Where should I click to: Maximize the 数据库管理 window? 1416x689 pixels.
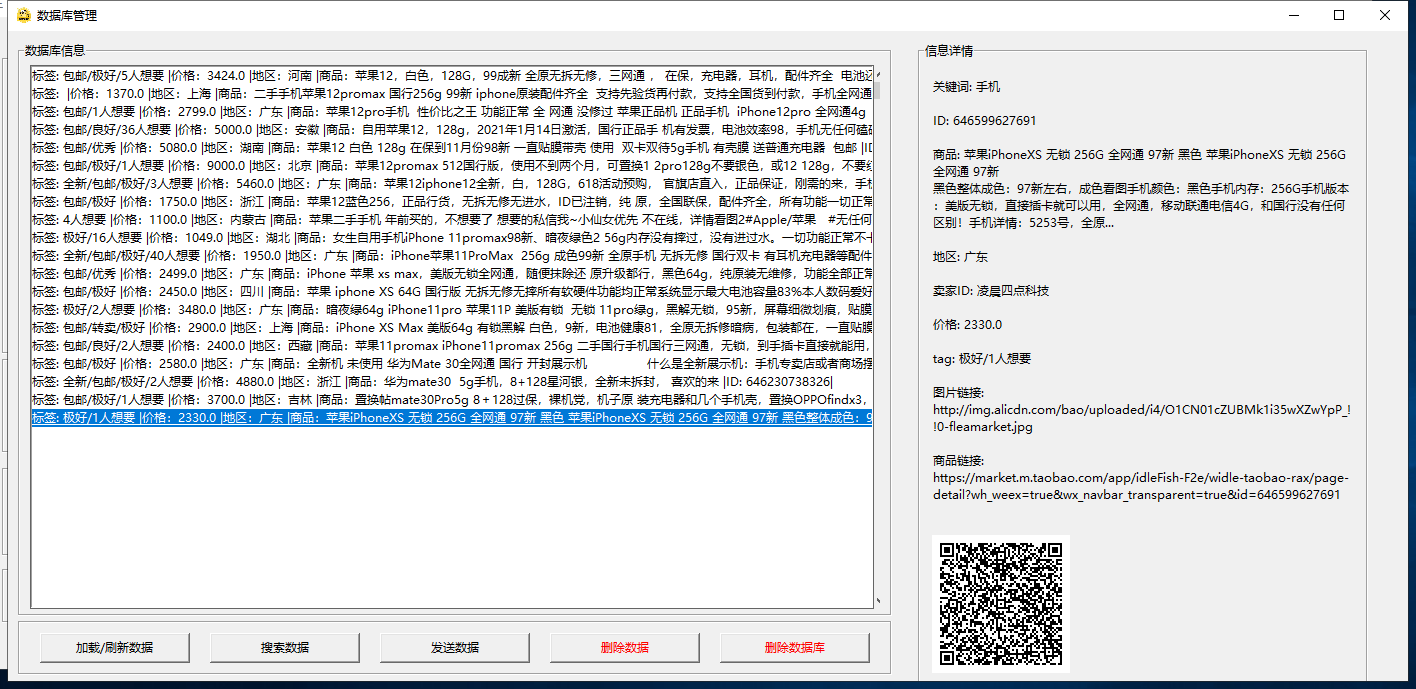pos(1339,15)
